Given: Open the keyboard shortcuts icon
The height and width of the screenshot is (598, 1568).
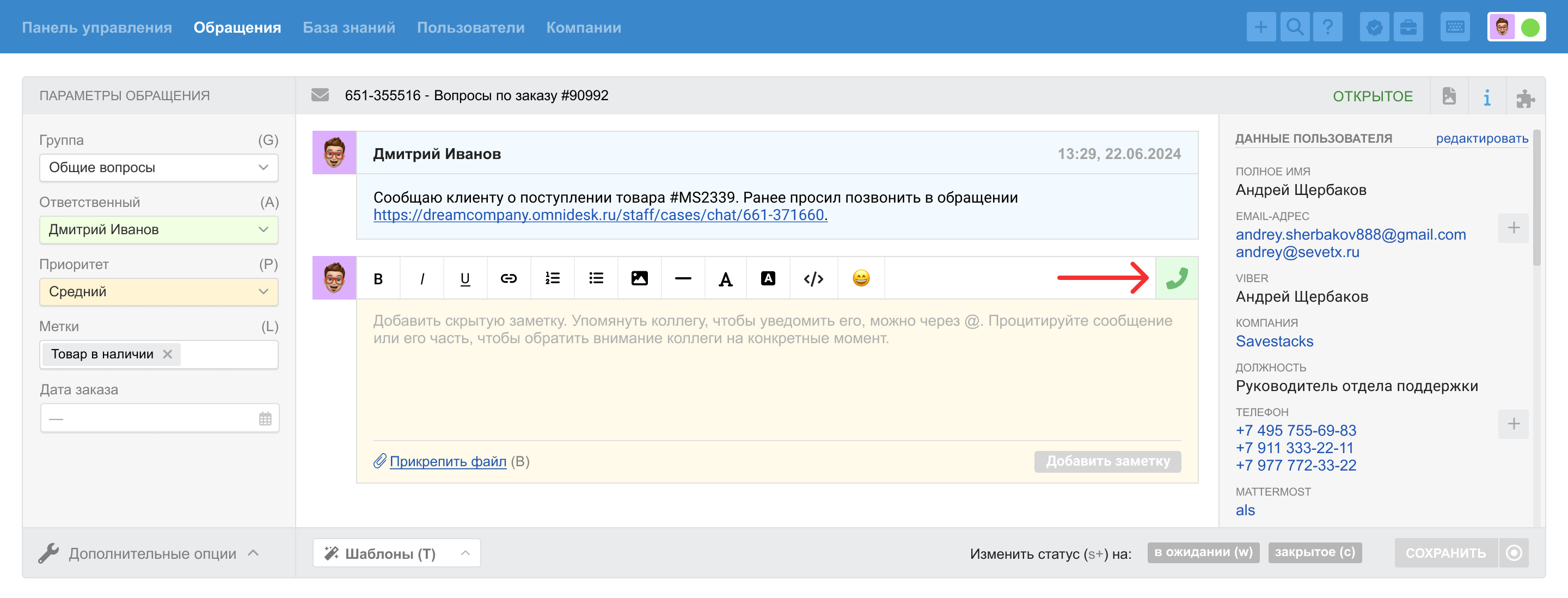Looking at the screenshot, I should click(x=1455, y=27).
